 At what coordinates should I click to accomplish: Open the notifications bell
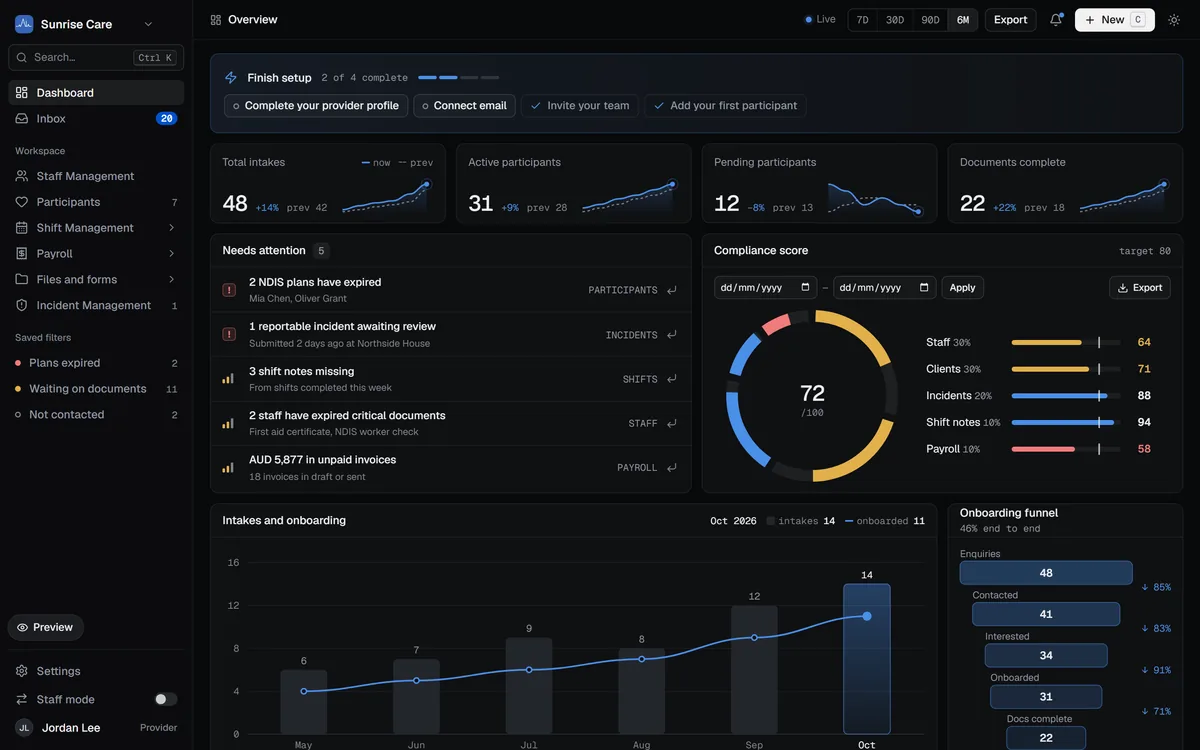coord(1056,20)
